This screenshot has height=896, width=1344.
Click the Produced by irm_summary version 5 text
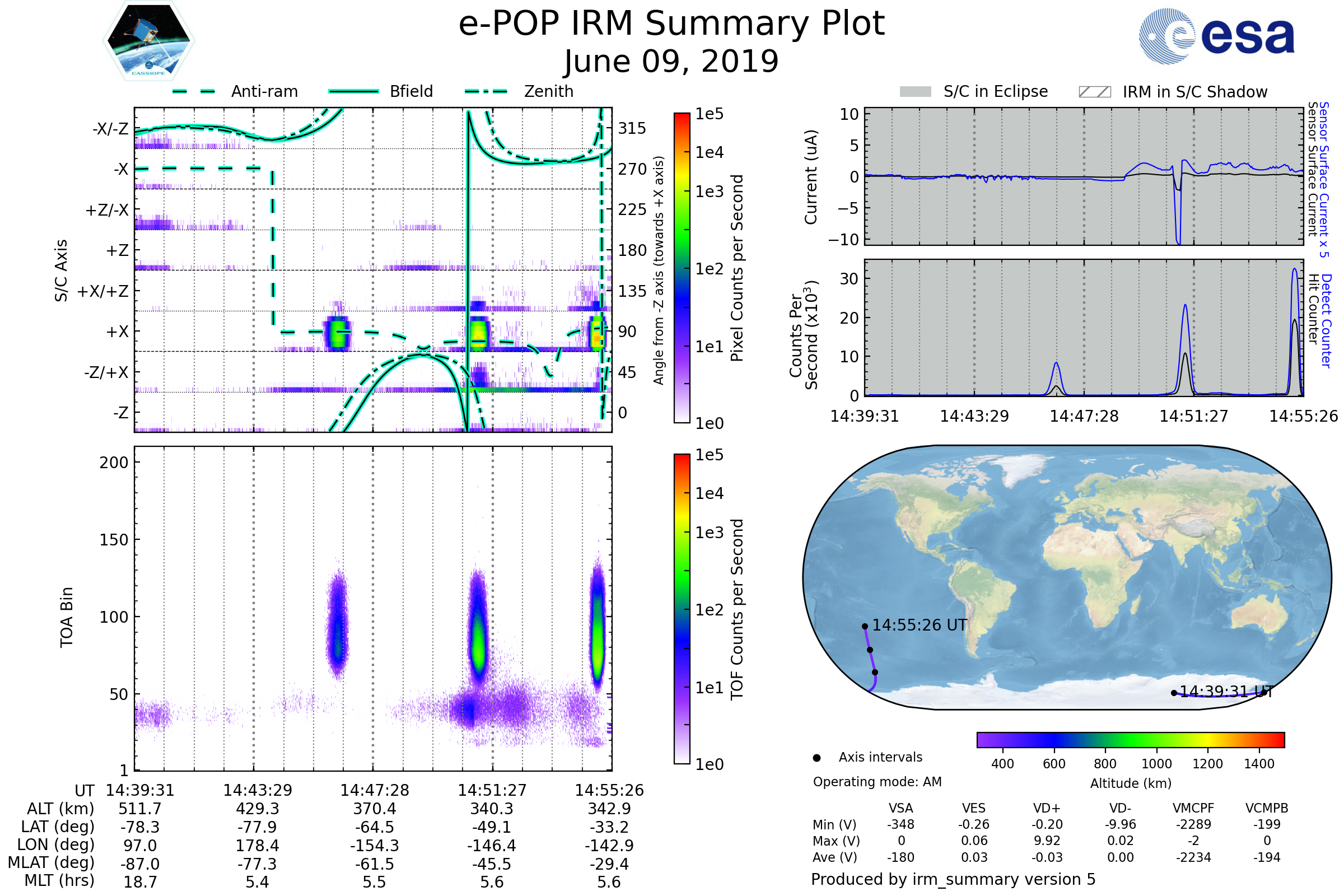pos(953,879)
